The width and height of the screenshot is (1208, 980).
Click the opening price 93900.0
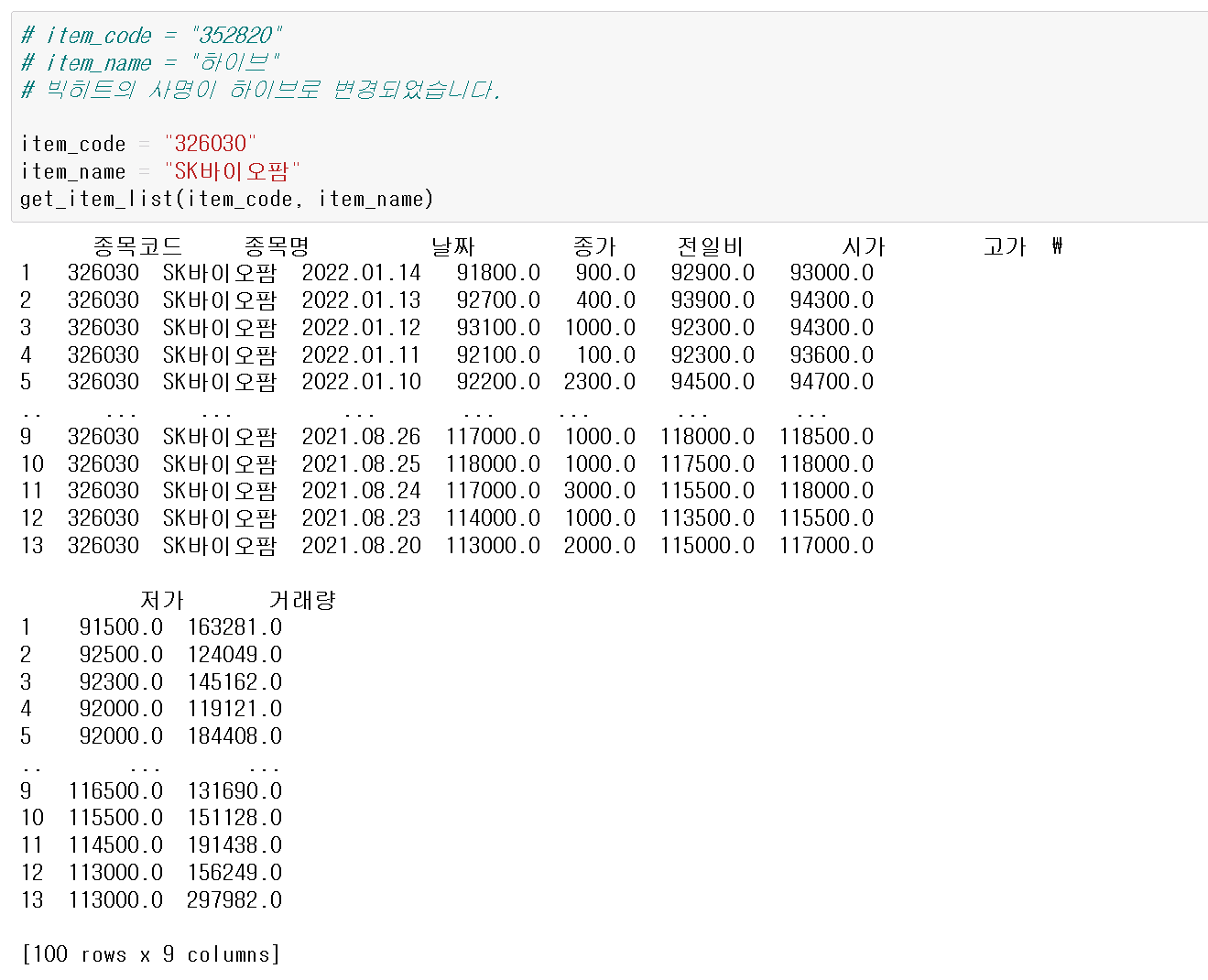click(713, 300)
